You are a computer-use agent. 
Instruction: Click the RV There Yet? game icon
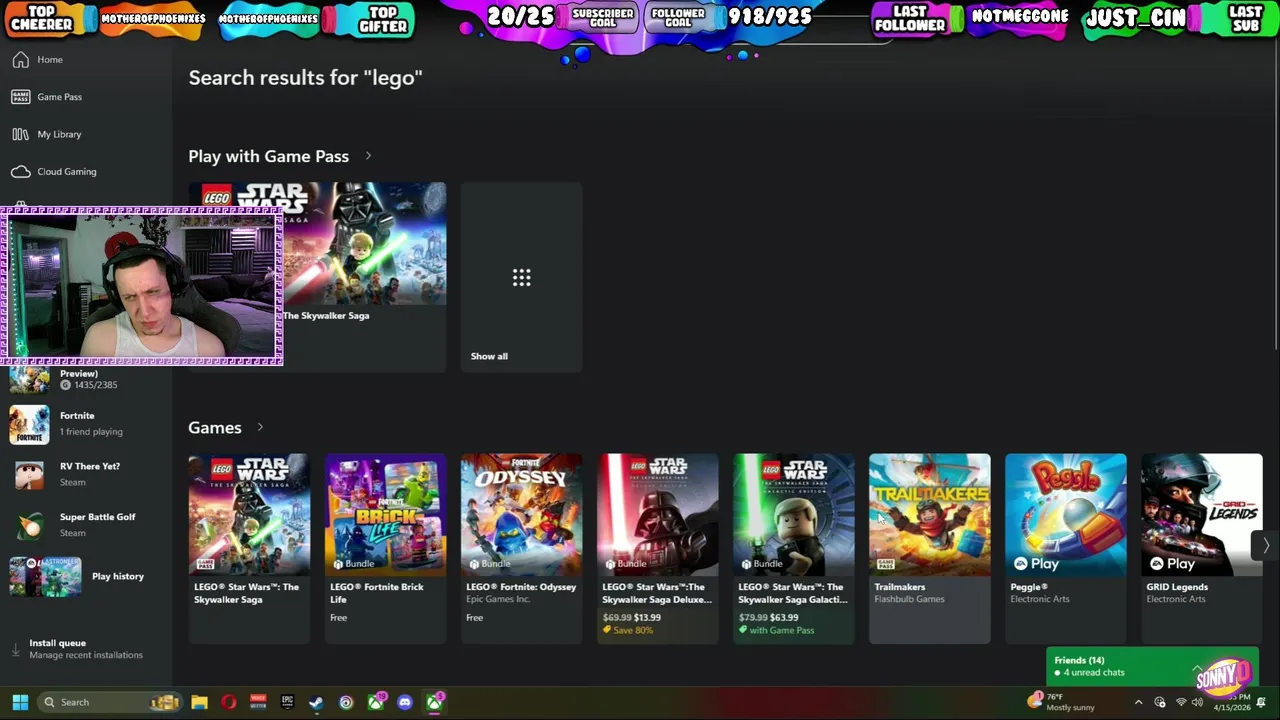click(x=29, y=474)
